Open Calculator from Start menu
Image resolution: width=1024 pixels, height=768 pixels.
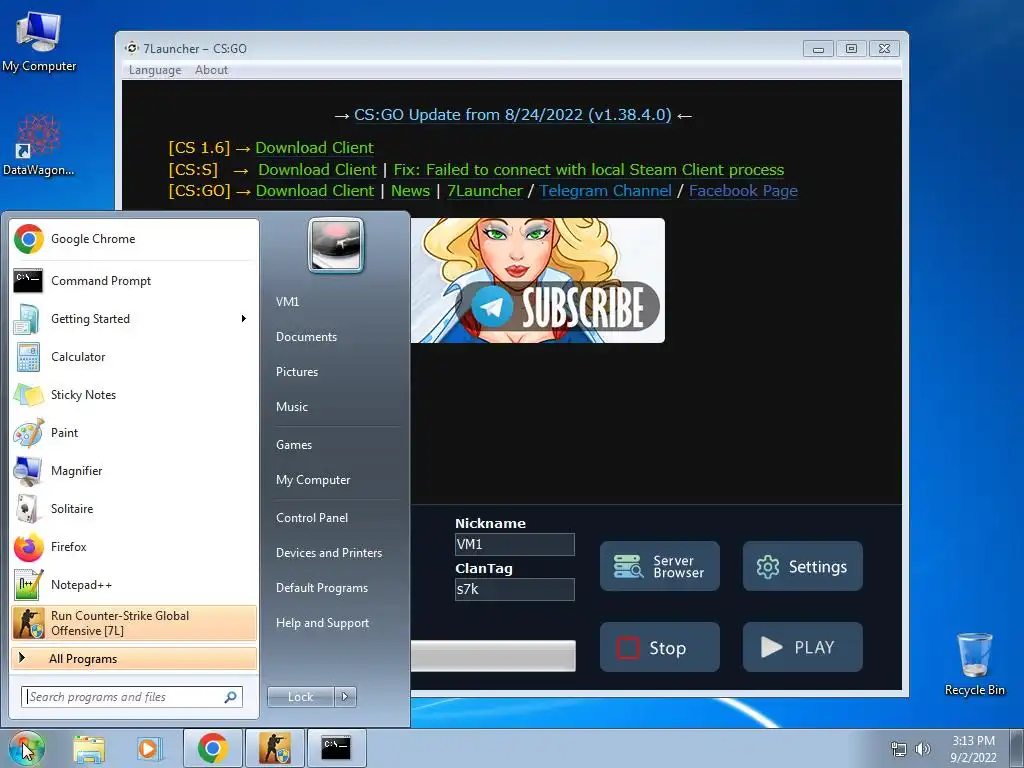click(x=134, y=357)
